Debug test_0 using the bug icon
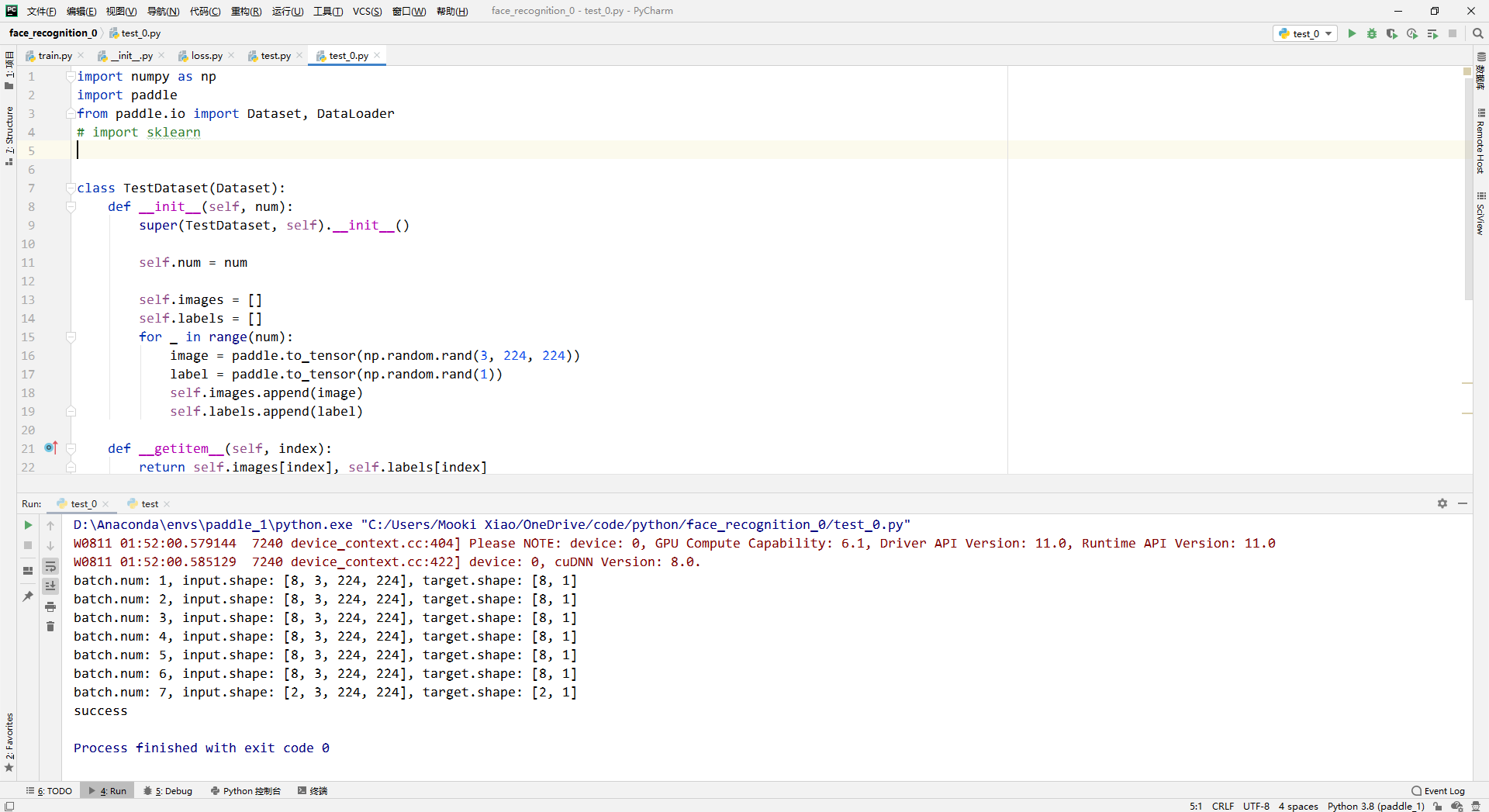The width and height of the screenshot is (1489, 812). pyautogui.click(x=1371, y=34)
